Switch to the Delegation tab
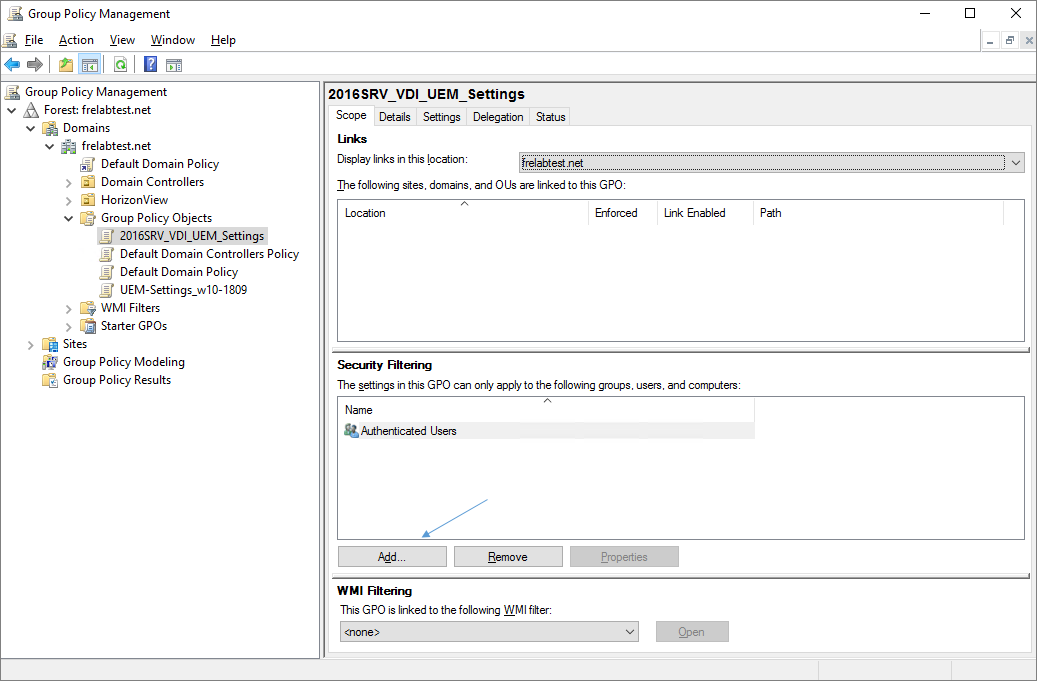 [x=498, y=117]
